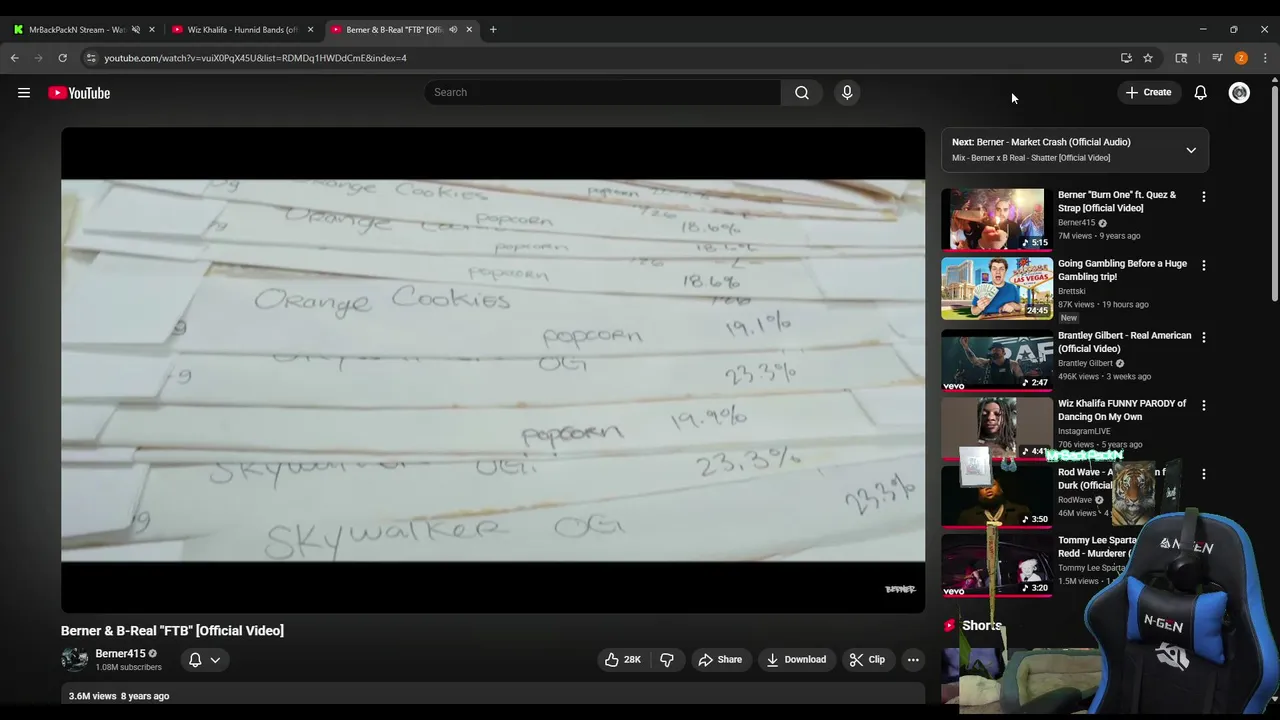The width and height of the screenshot is (1280, 720).
Task: Click InstagramLIVE channel name
Action: click(x=1084, y=431)
